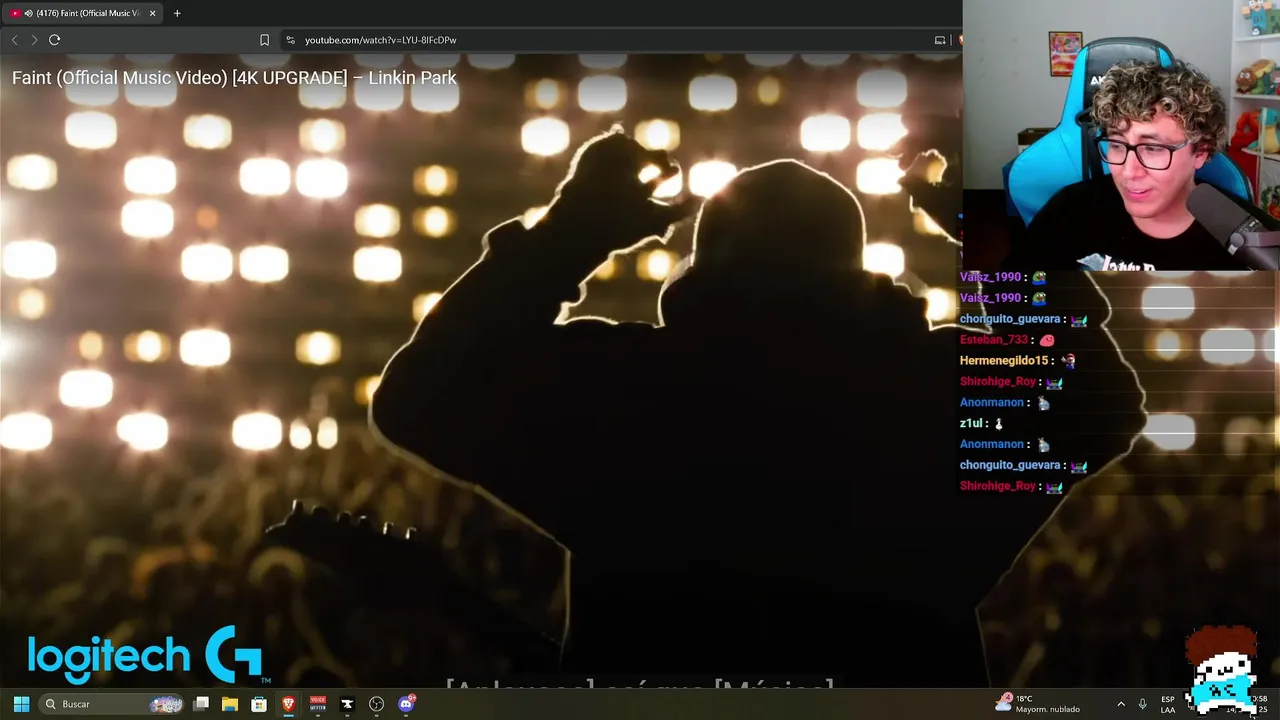Viewport: 1280px width, 720px height.
Task: Open the Windows Start menu
Action: [21, 704]
